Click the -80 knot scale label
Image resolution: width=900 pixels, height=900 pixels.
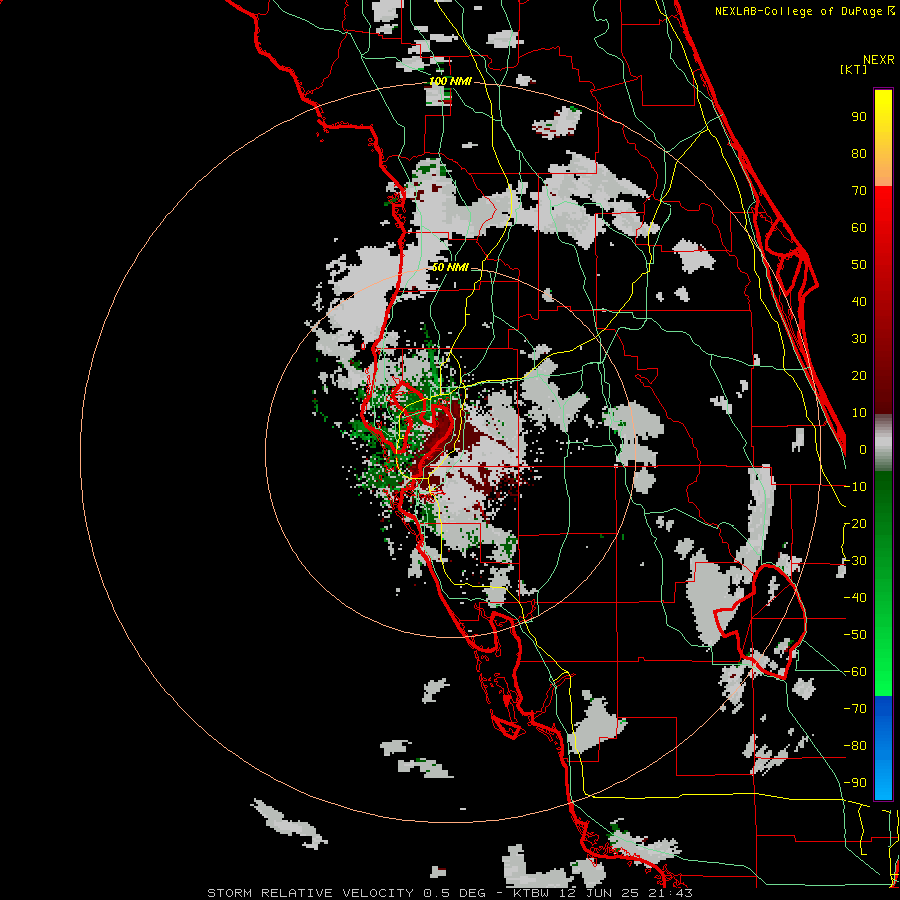[x=855, y=746]
